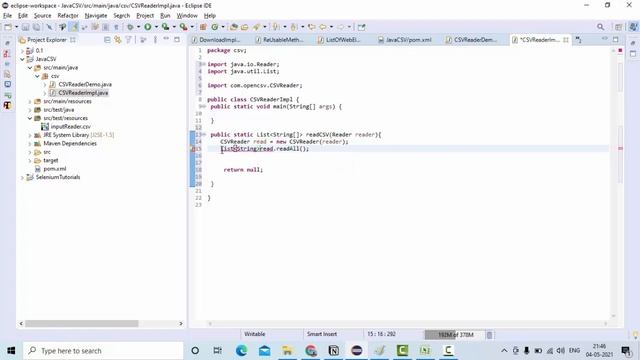The image size is (640, 360).
Task: Click the Run External Tools icon
Action: [x=184, y=27]
